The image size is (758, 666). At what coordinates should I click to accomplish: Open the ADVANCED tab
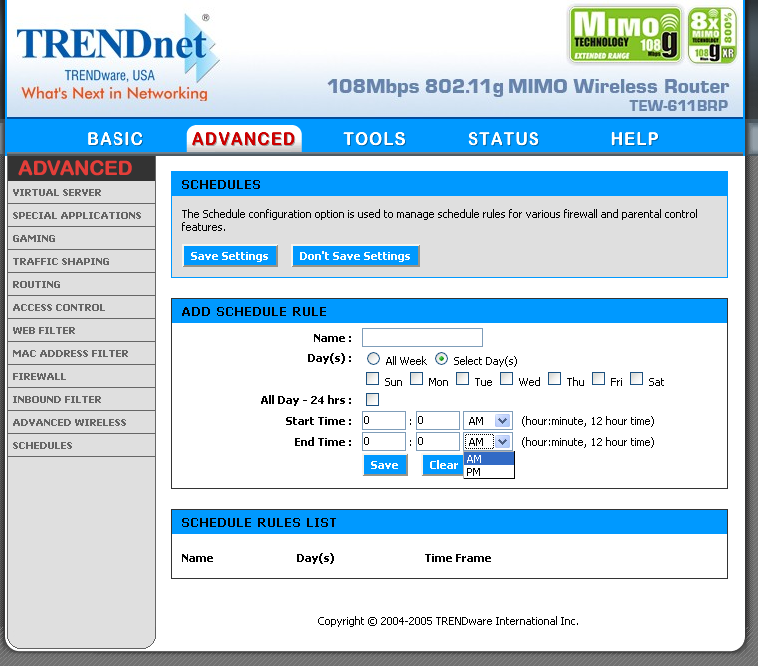244,139
